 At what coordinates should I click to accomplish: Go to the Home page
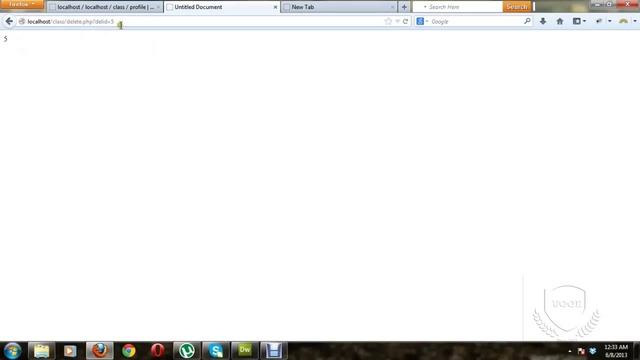point(560,21)
